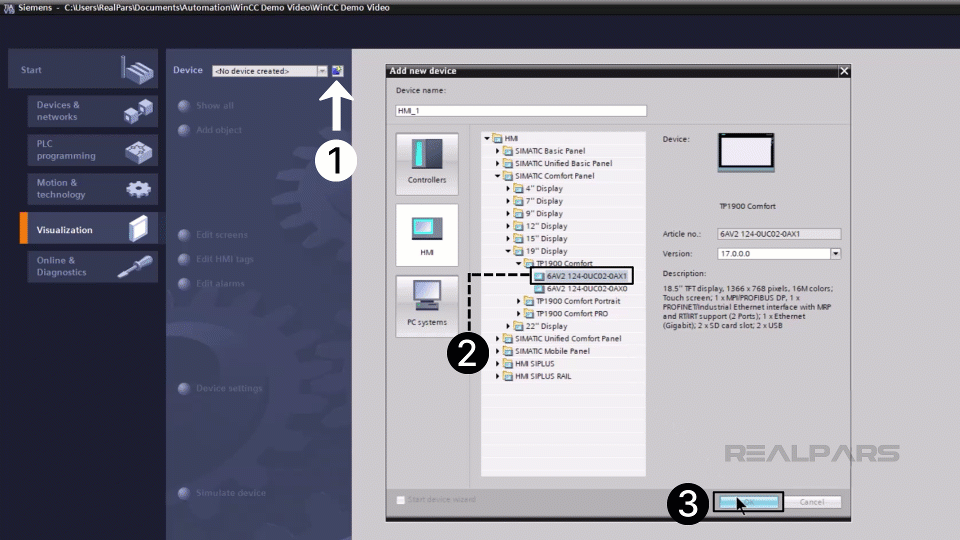Viewport: 960px width, 540px height.
Task: Click OK to add the device
Action: click(x=748, y=502)
